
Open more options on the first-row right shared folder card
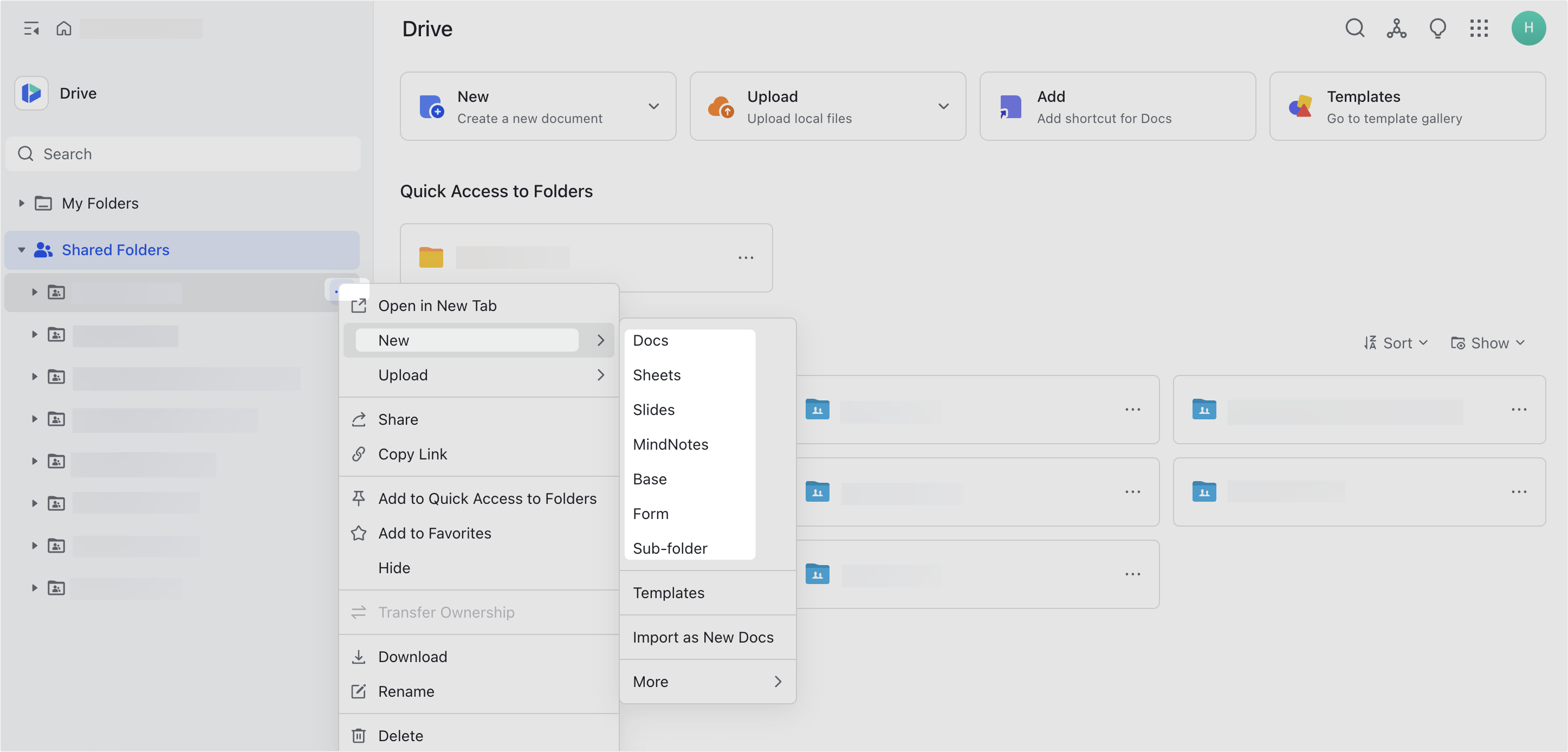[x=1519, y=410]
